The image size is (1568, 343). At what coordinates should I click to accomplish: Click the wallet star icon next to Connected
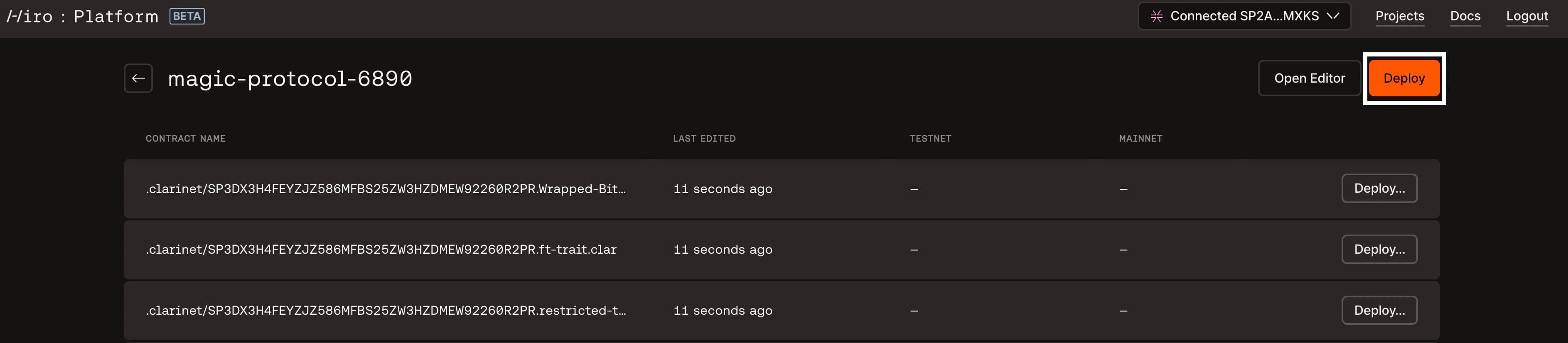1157,17
